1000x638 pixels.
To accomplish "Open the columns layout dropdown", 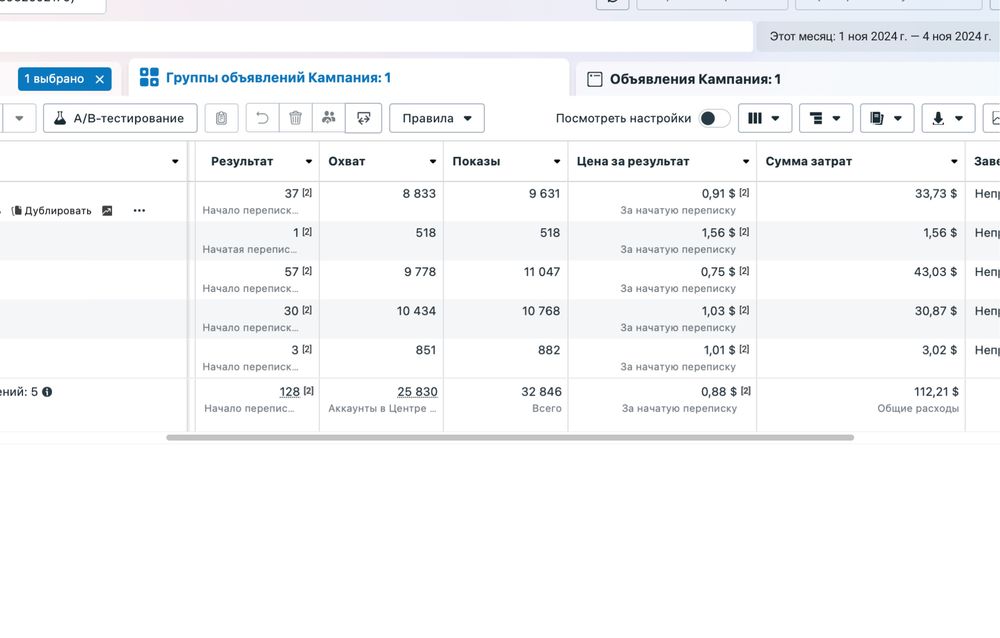I will click(x=765, y=118).
